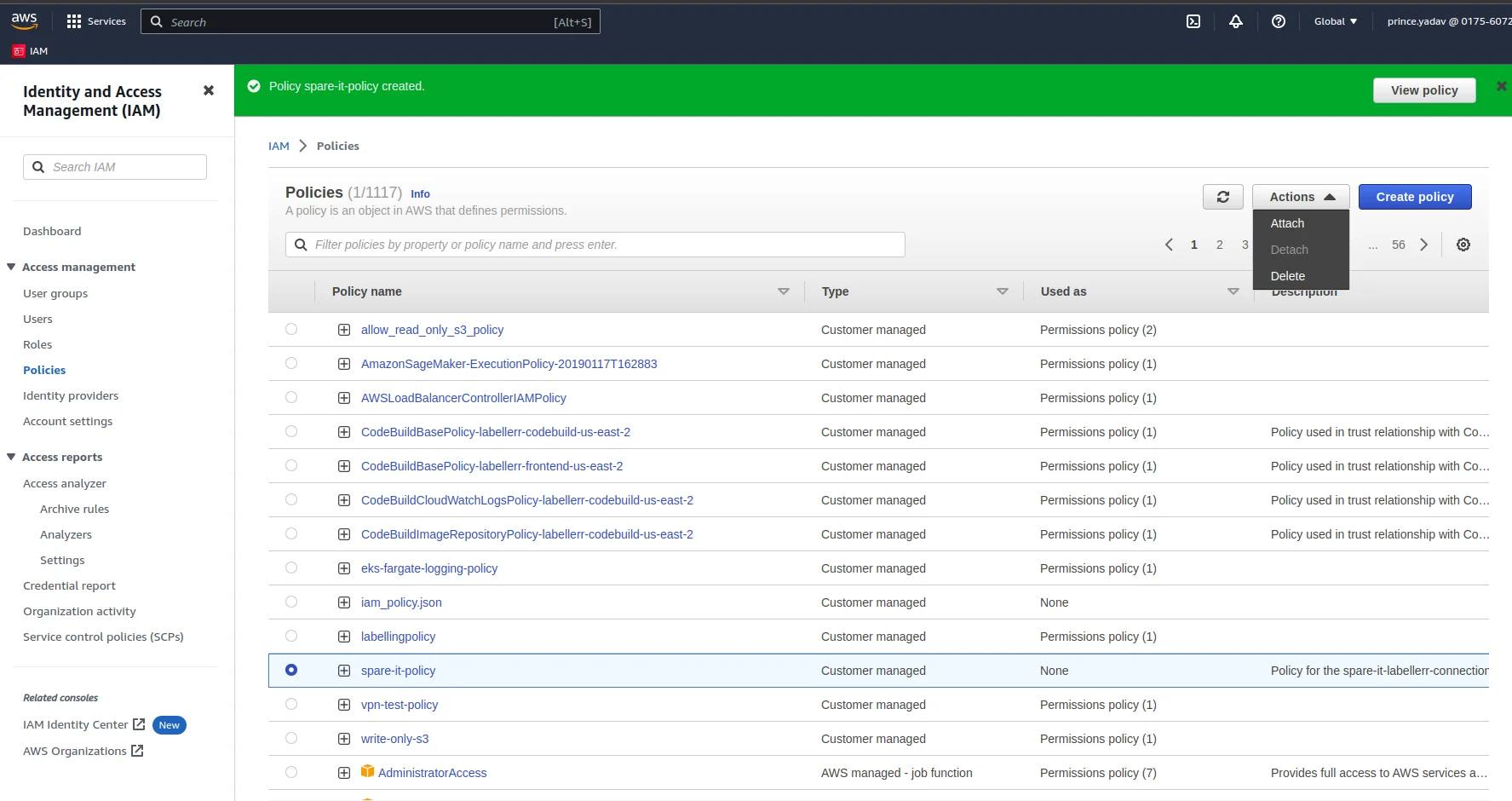Go to next page of policies
The image size is (1512, 801).
[x=1424, y=245]
